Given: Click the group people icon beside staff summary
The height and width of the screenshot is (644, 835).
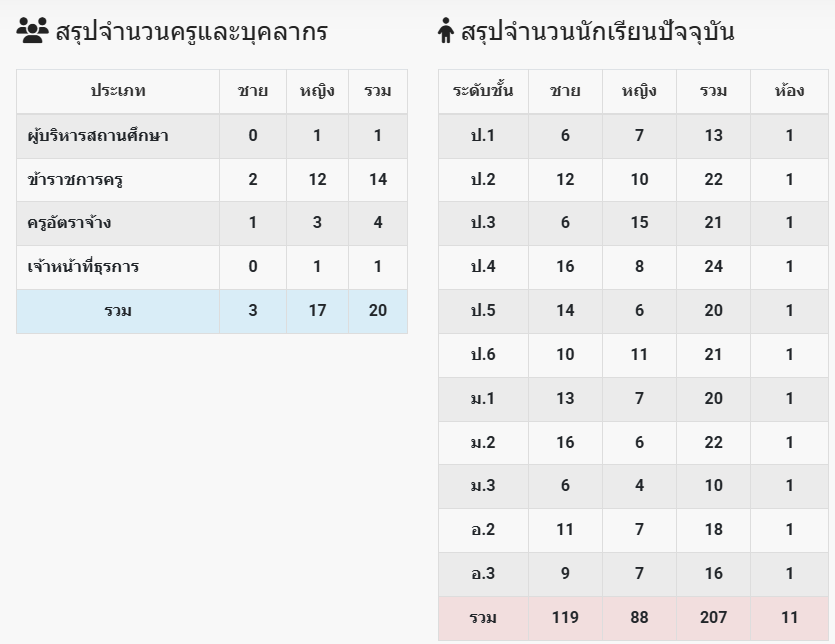Looking at the screenshot, I should pos(32,30).
